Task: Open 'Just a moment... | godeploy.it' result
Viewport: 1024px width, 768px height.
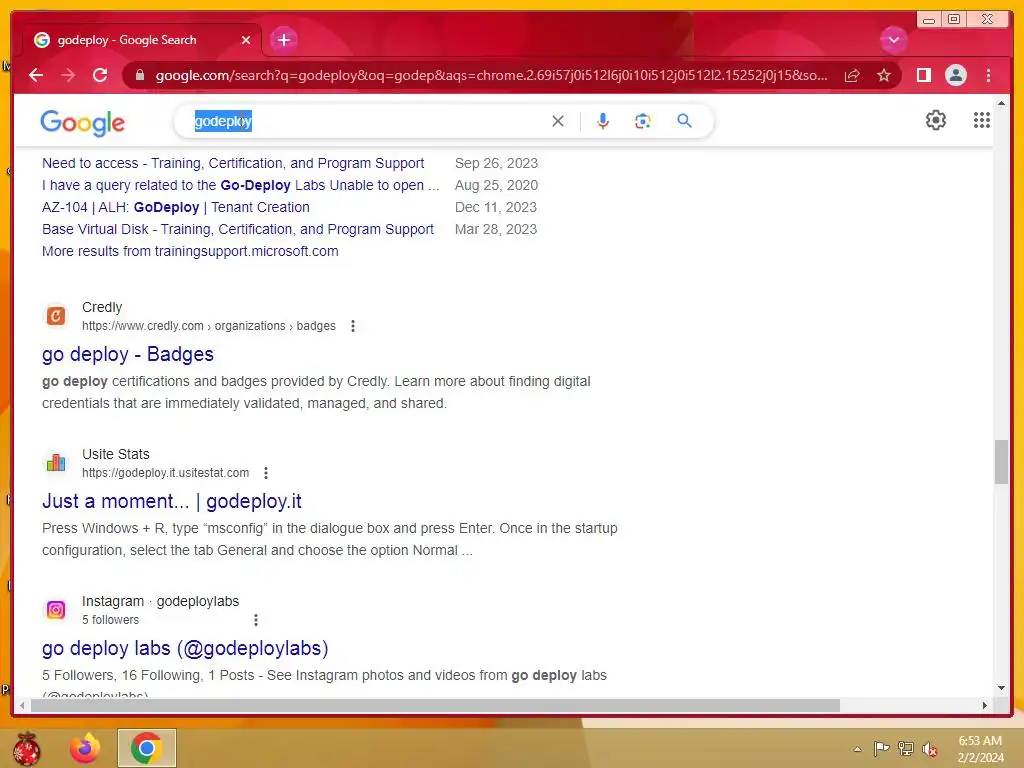Action: tap(172, 501)
